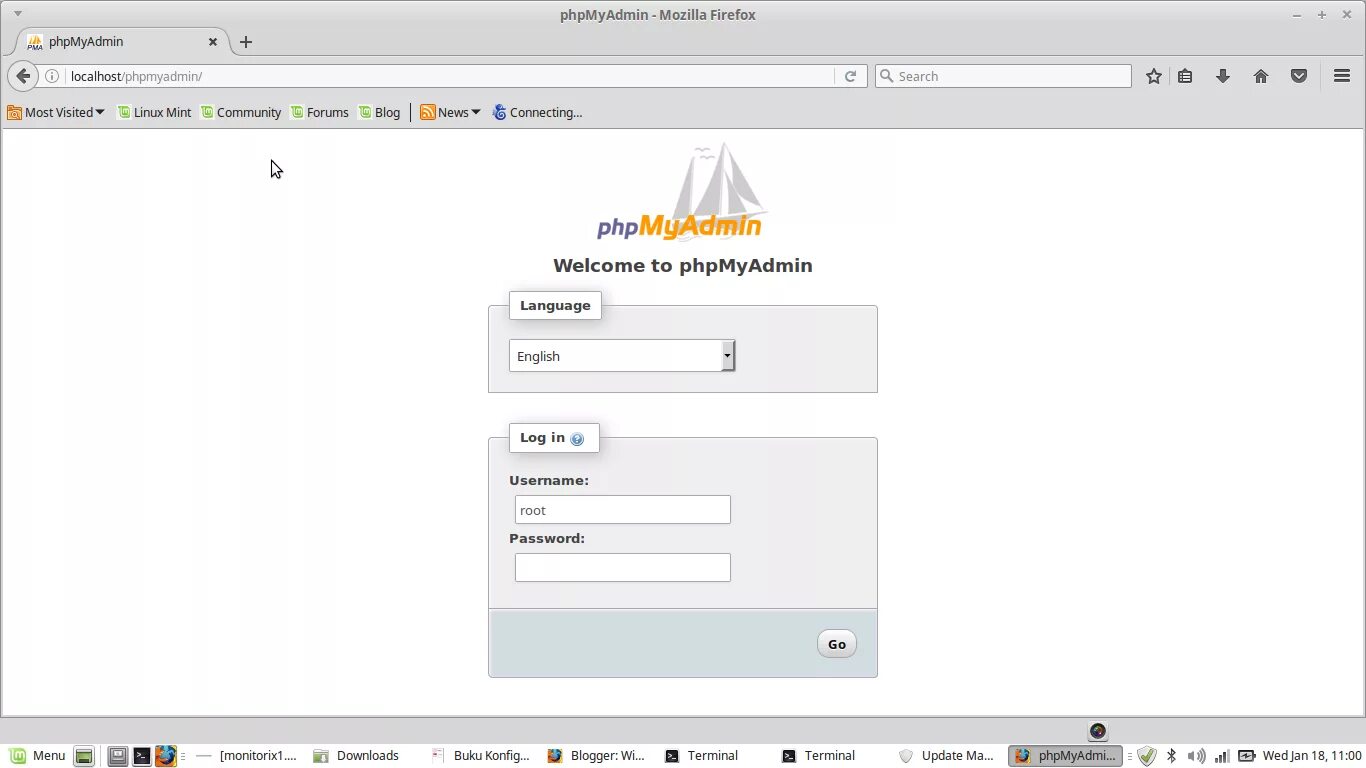Click the browser back arrow button
The height and width of the screenshot is (768, 1366).
(23, 76)
